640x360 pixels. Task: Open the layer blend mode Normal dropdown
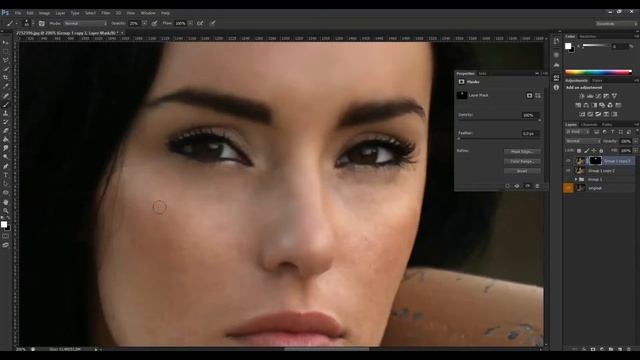[583, 141]
